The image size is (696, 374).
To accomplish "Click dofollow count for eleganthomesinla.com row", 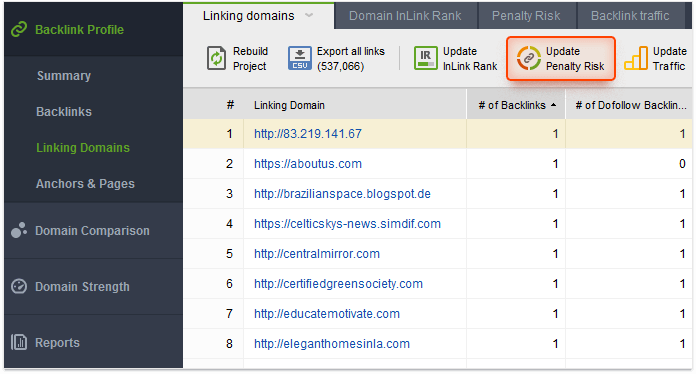I will tap(683, 344).
